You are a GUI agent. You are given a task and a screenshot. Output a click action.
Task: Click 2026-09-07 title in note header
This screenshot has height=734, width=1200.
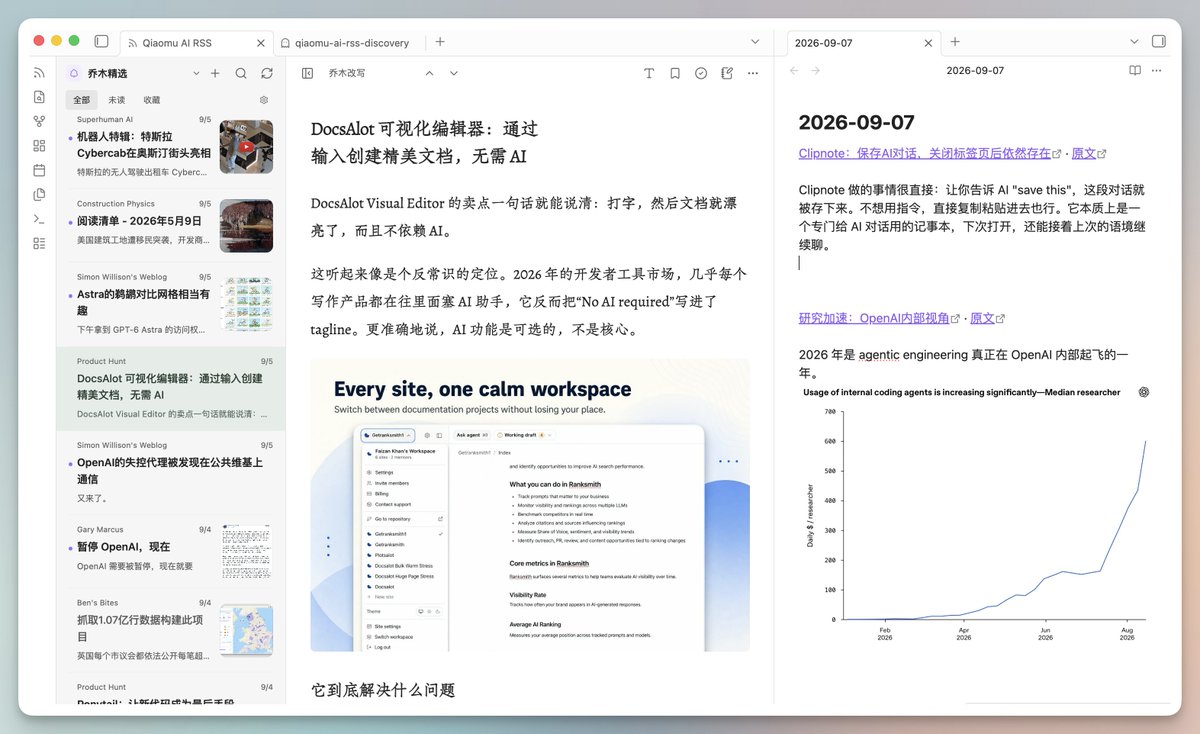[975, 71]
